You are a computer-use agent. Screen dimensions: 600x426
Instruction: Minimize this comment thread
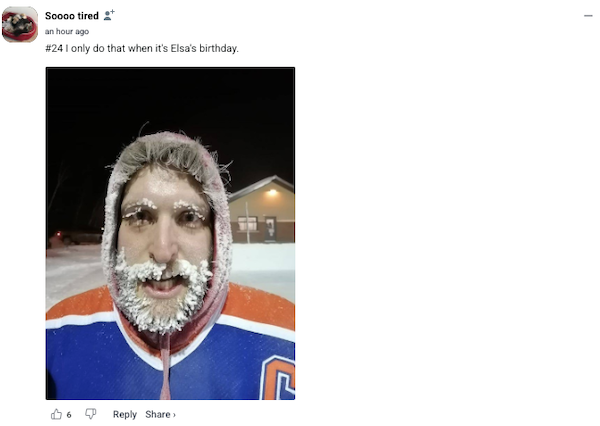point(588,16)
